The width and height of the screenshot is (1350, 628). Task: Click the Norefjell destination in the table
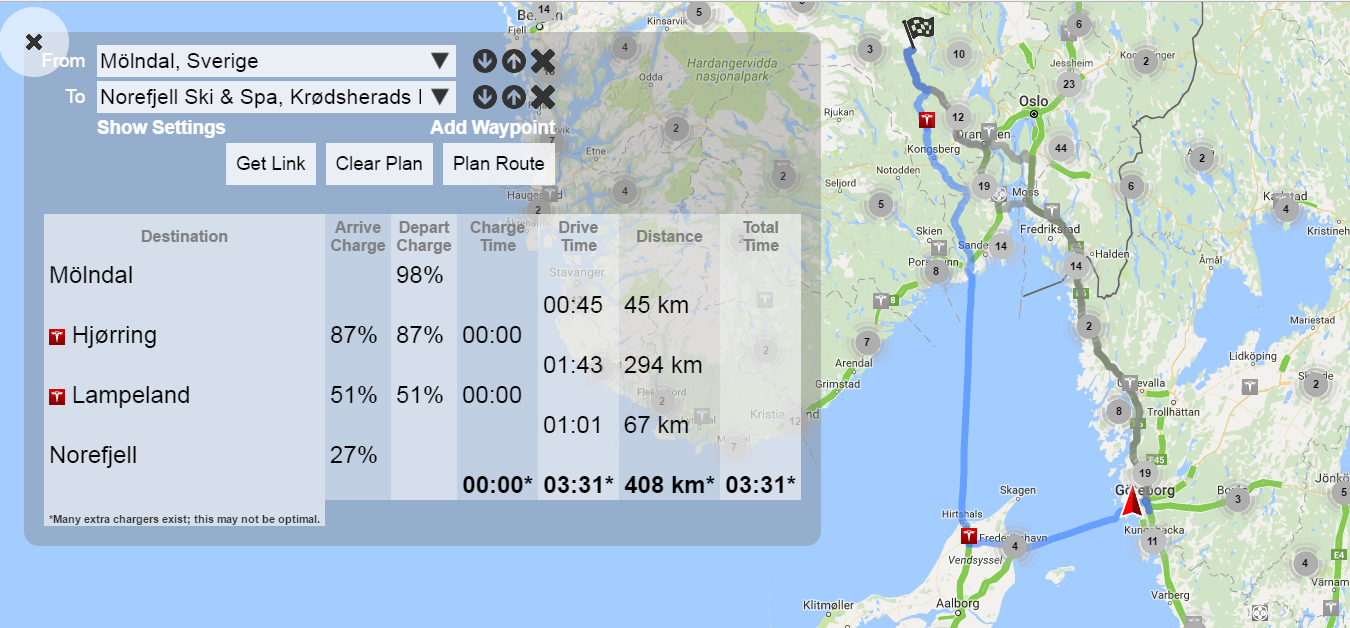[93, 455]
